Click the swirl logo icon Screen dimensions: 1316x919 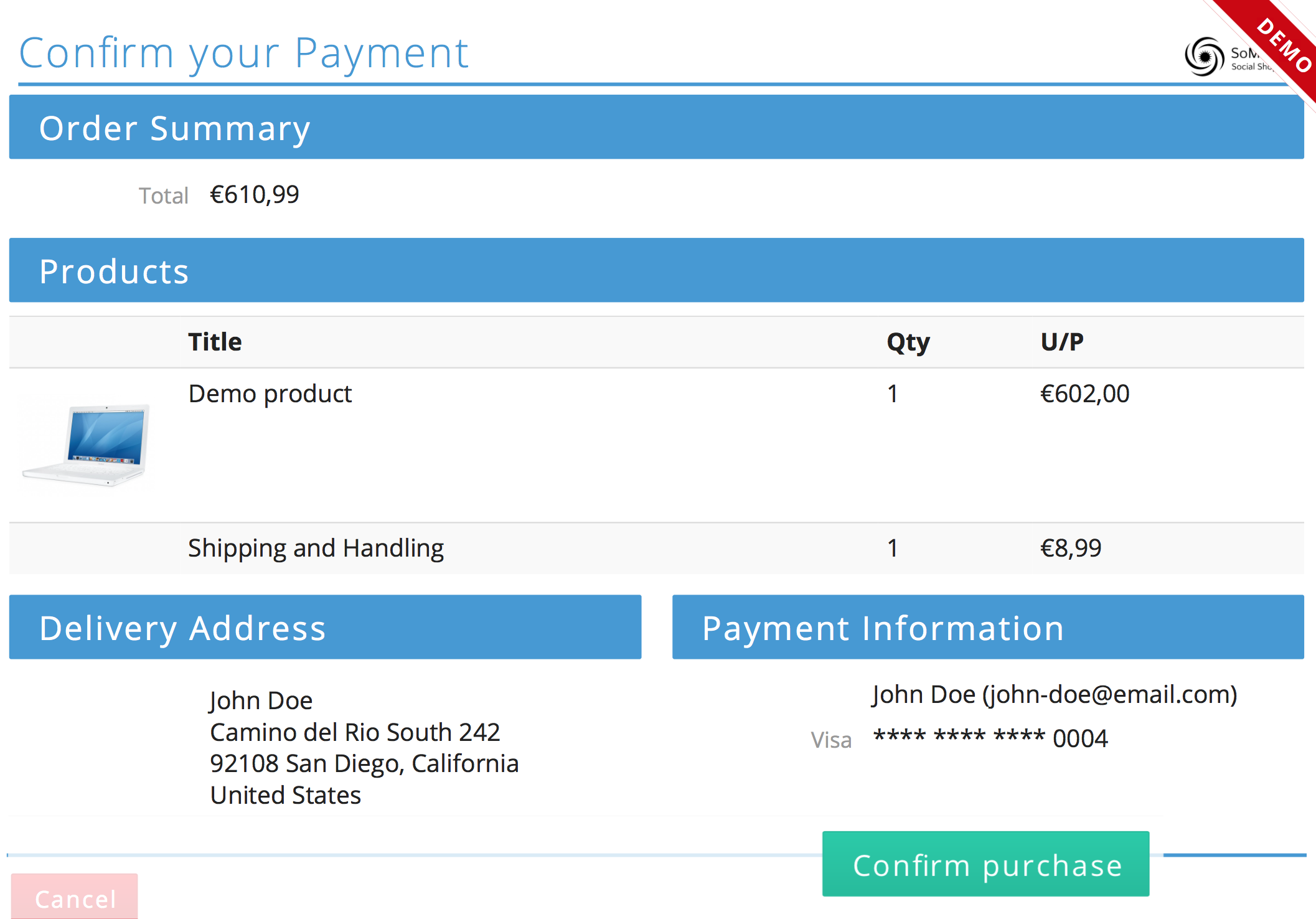pyautogui.click(x=1204, y=57)
